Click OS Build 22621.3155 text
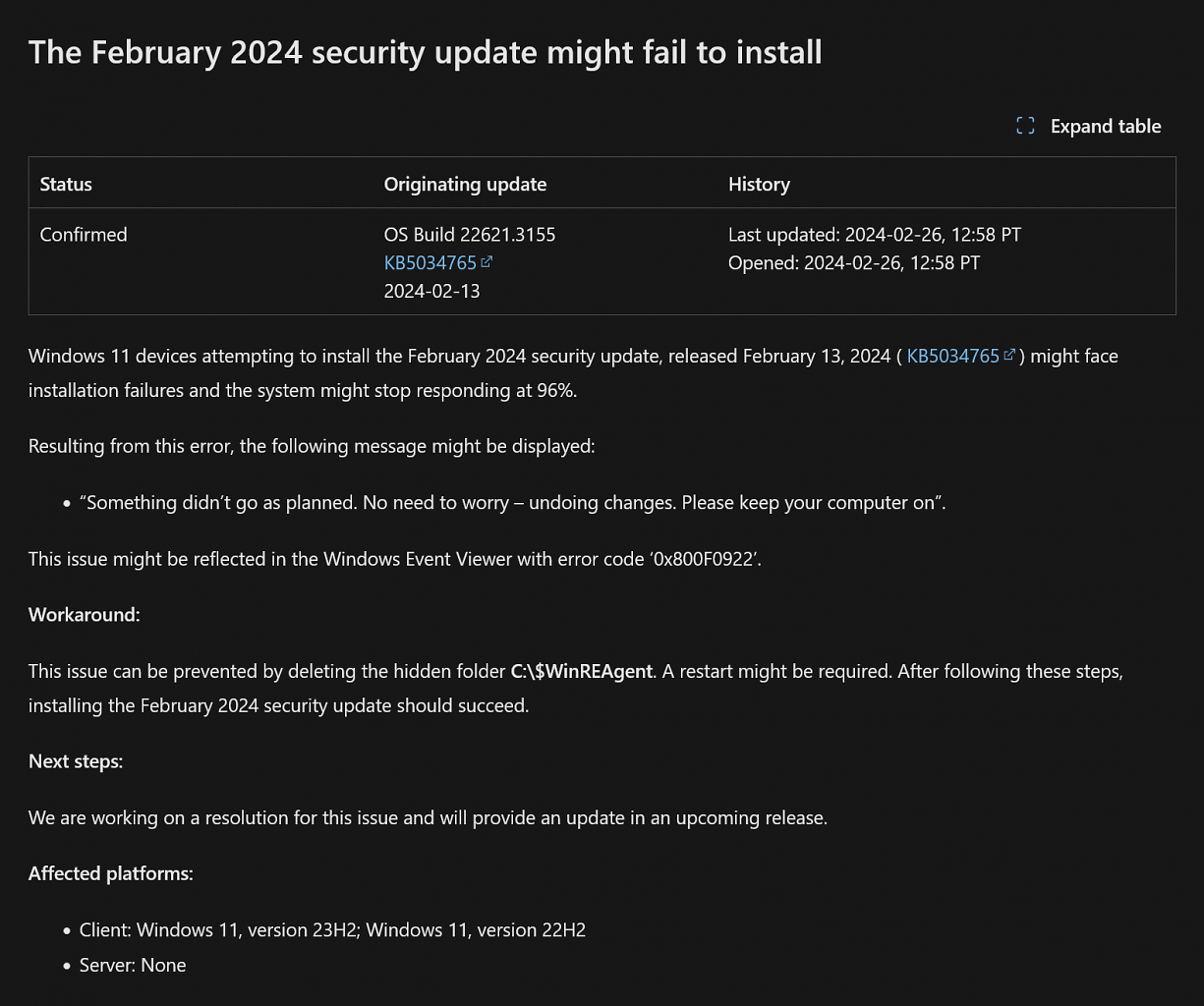The height and width of the screenshot is (1006, 1204). (x=470, y=235)
